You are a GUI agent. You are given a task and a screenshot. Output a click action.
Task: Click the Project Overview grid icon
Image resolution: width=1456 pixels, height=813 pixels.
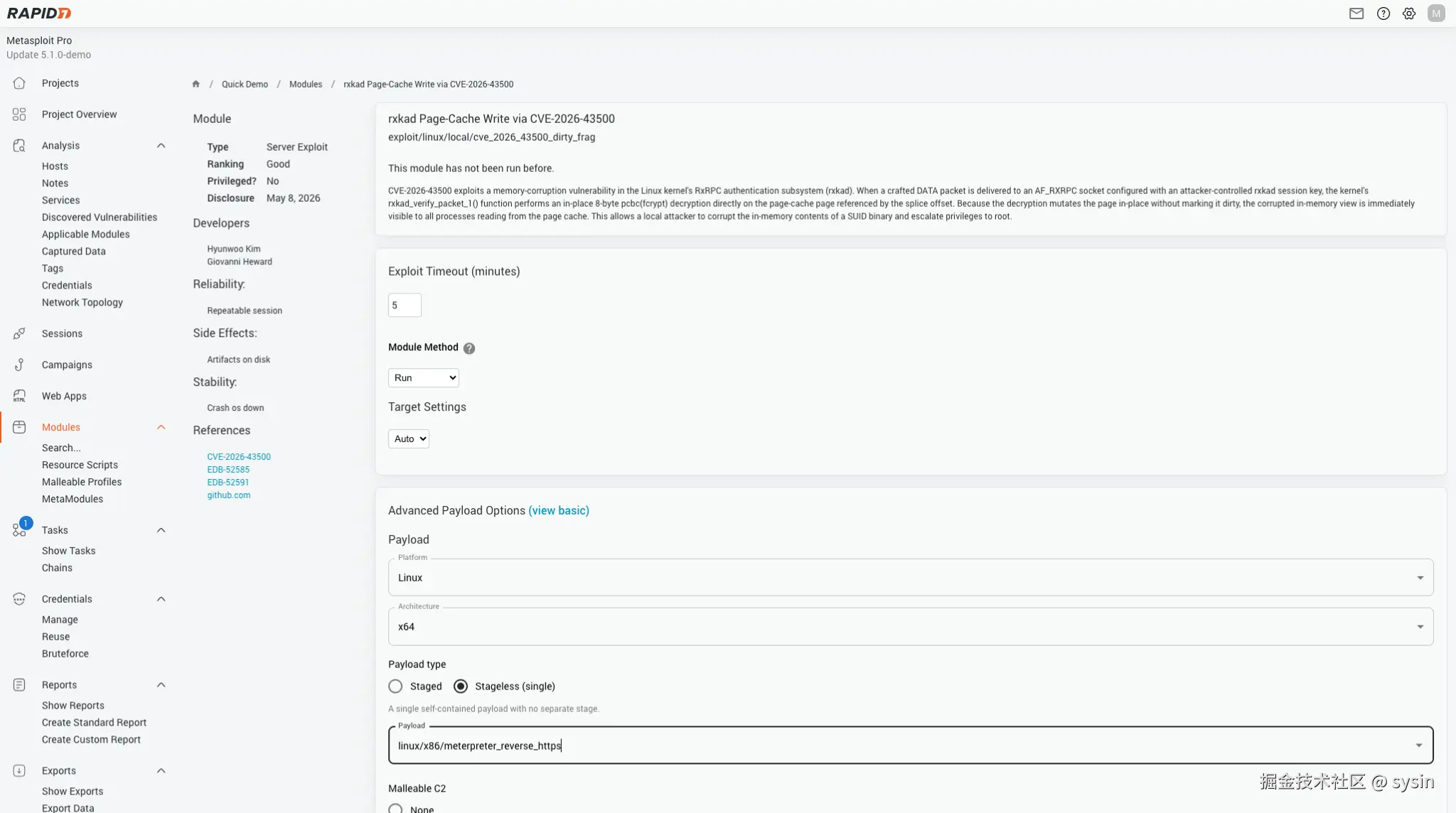click(19, 114)
